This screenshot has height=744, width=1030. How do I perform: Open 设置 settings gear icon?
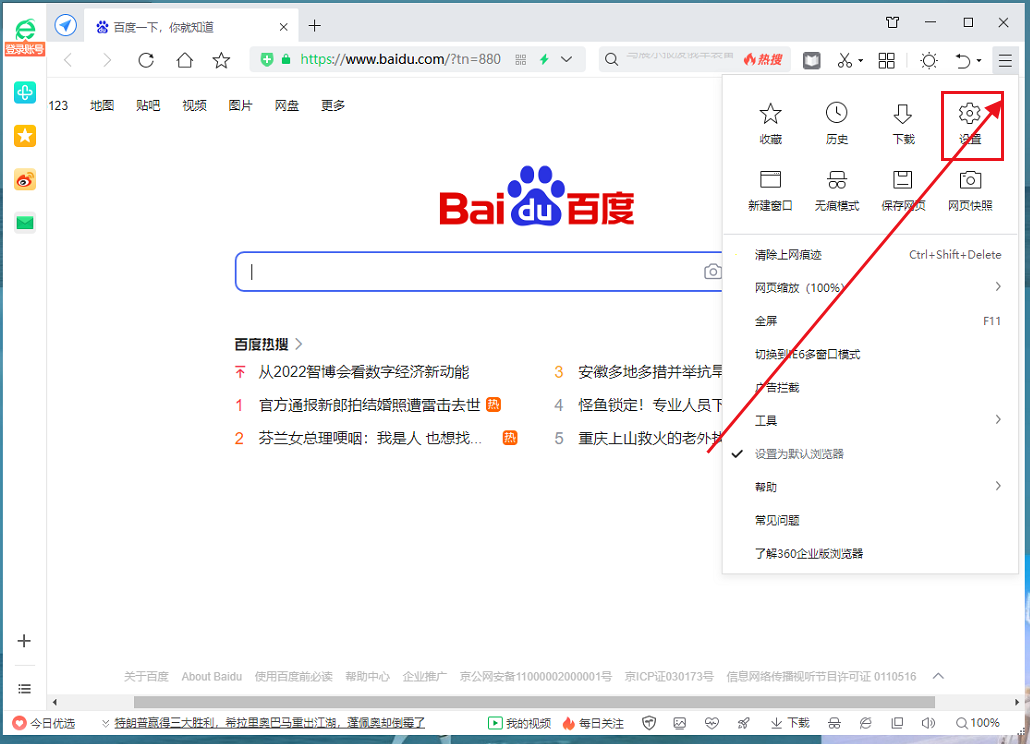click(x=970, y=122)
